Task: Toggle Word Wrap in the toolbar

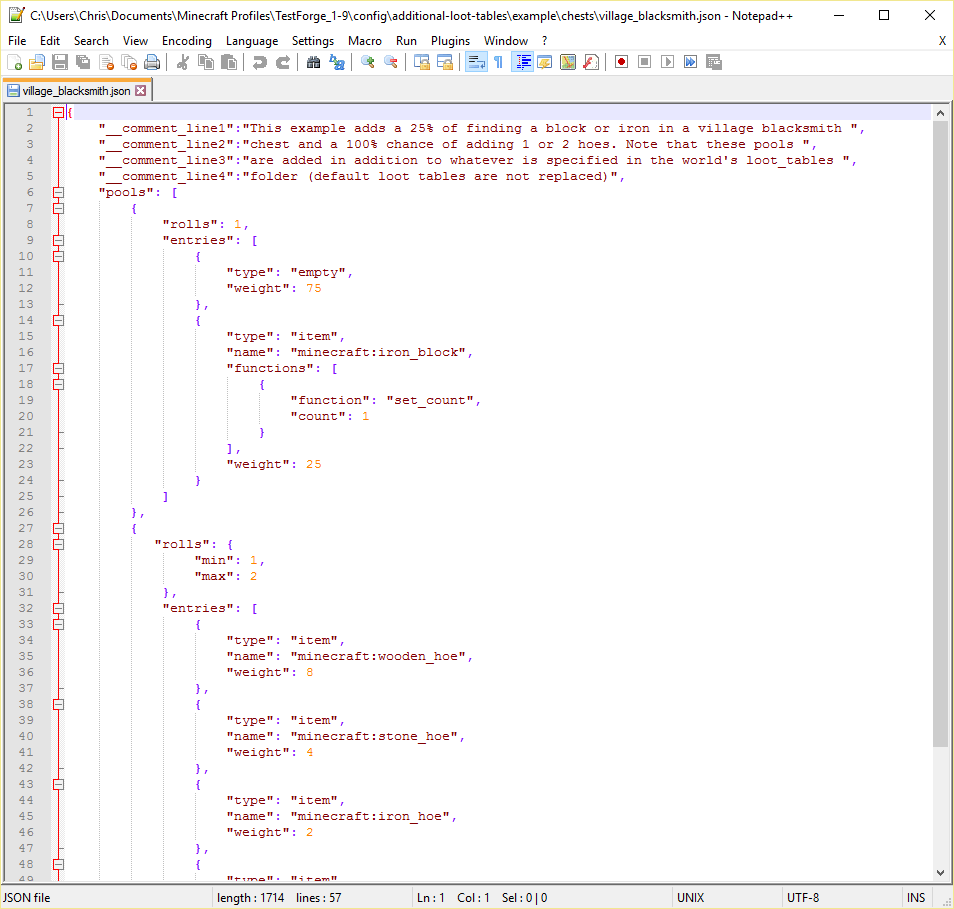Action: click(x=476, y=62)
